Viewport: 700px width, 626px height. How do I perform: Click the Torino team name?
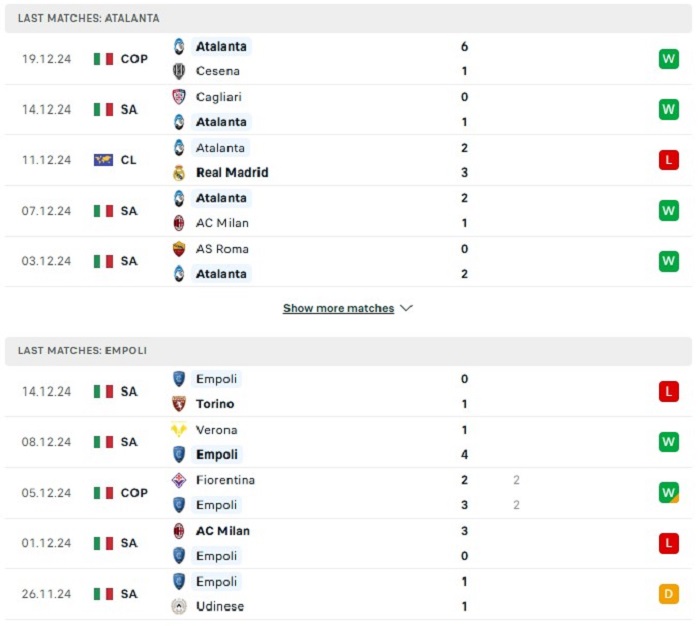click(215, 404)
